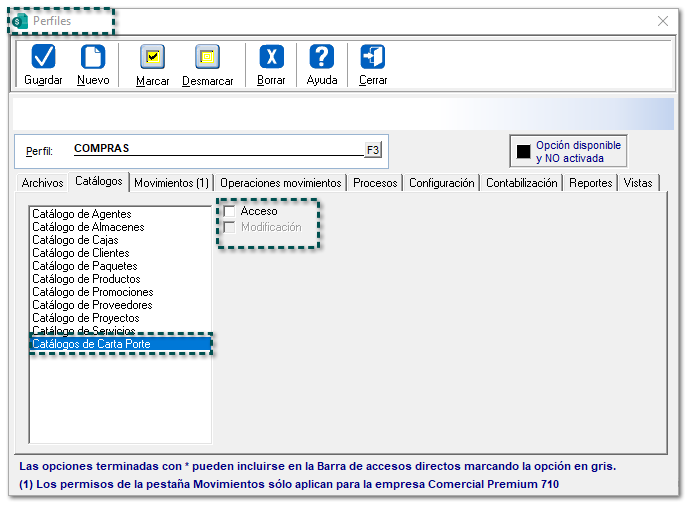Viewport: 688px width, 505px height.
Task: Open the Movimientos (1) tab
Action: pyautogui.click(x=171, y=183)
